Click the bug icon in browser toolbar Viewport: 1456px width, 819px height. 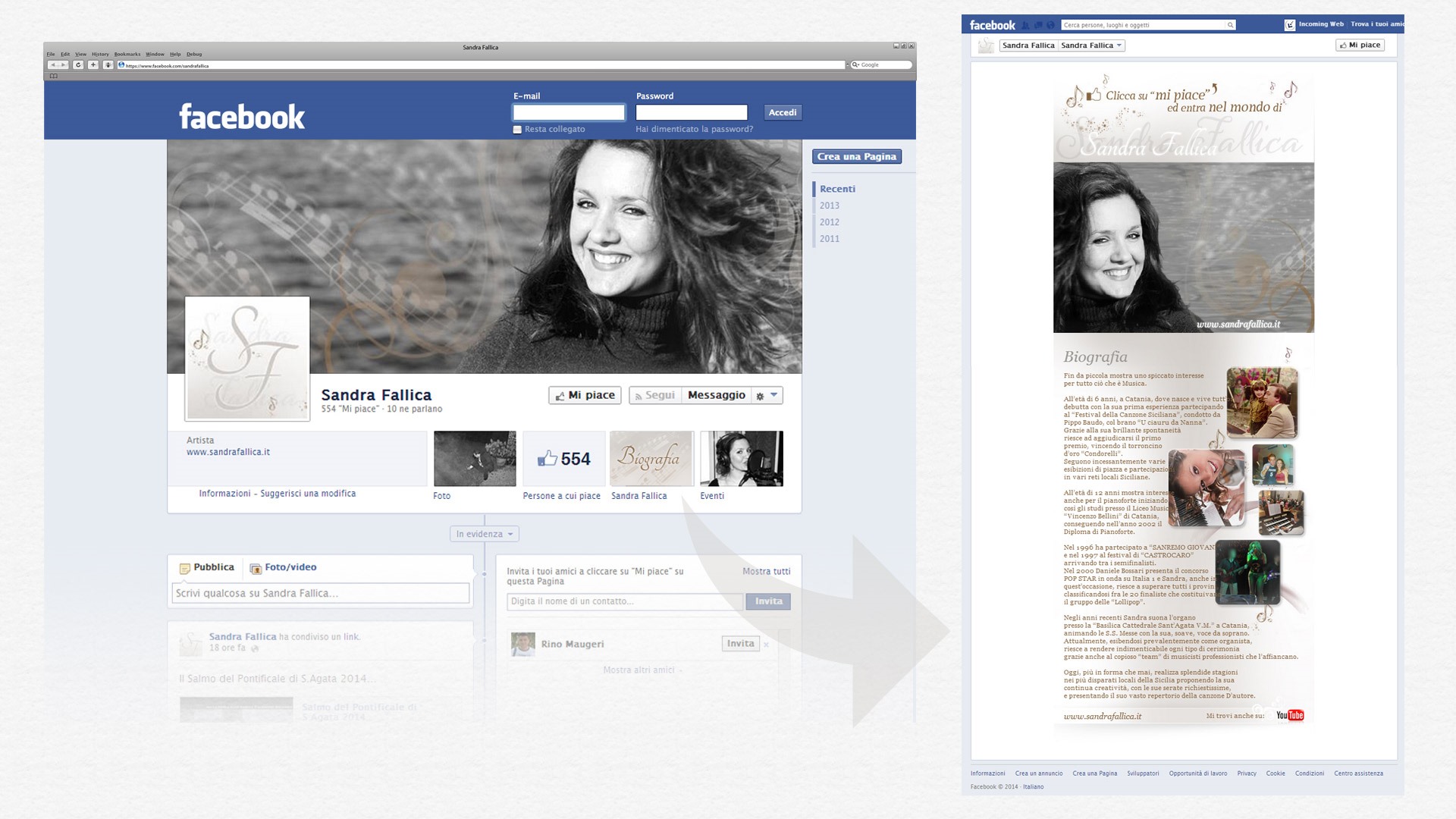[x=108, y=65]
